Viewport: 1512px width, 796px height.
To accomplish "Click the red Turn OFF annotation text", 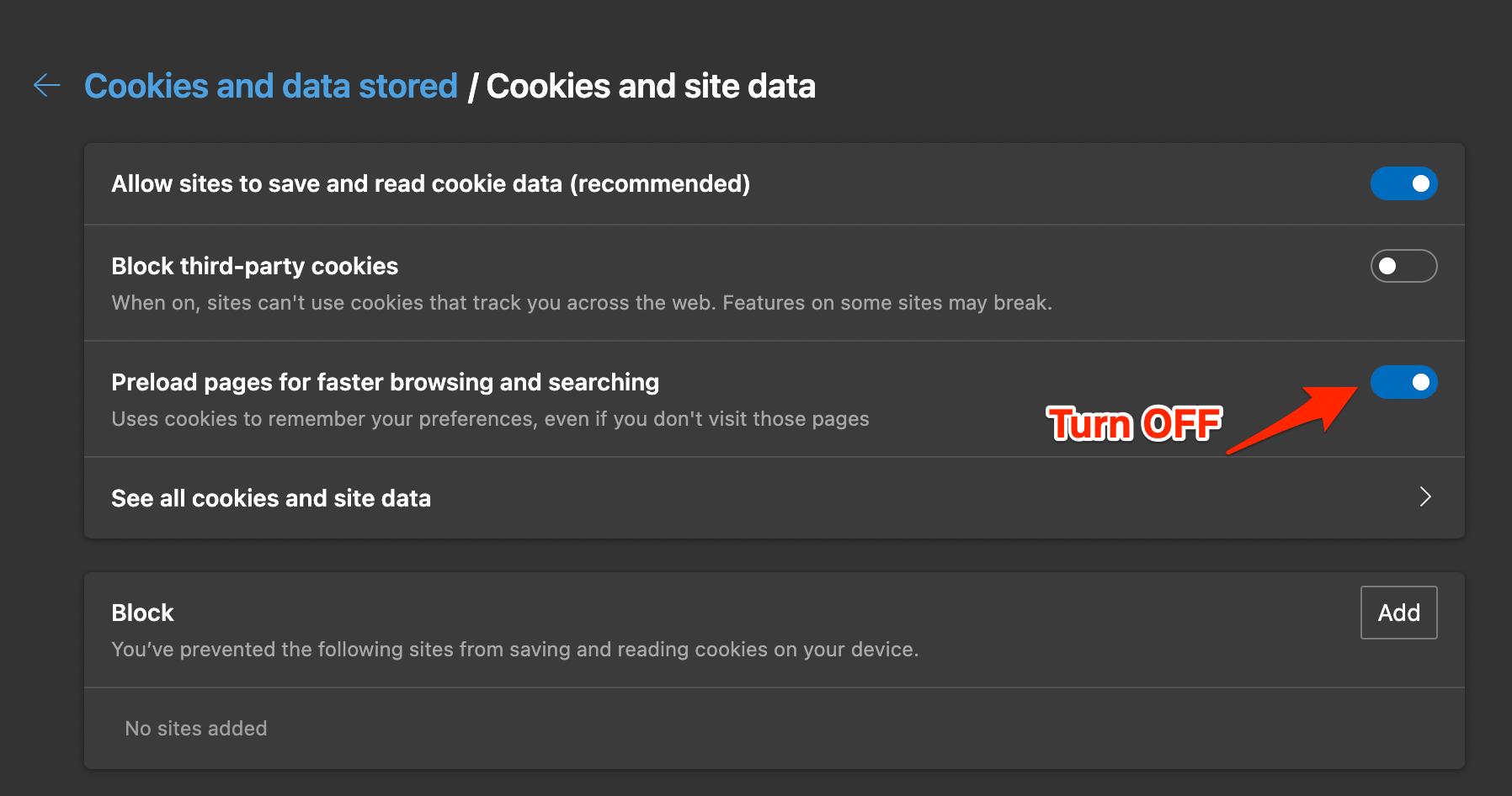I will [x=1133, y=423].
